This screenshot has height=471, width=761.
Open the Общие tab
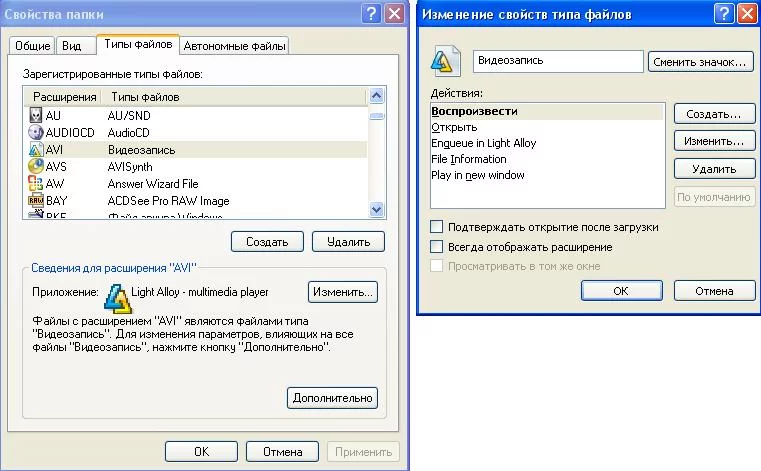(33, 46)
